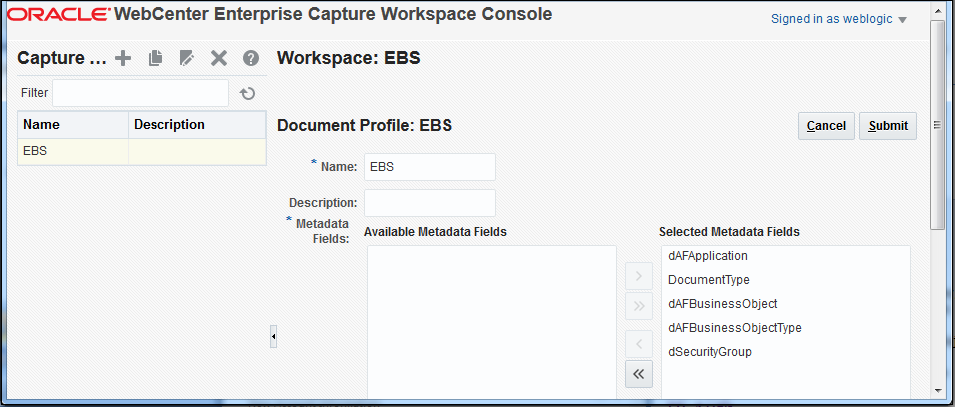Screen dimensions: 955x407
Task: Remove all fields from Selected list
Action: click(x=638, y=374)
